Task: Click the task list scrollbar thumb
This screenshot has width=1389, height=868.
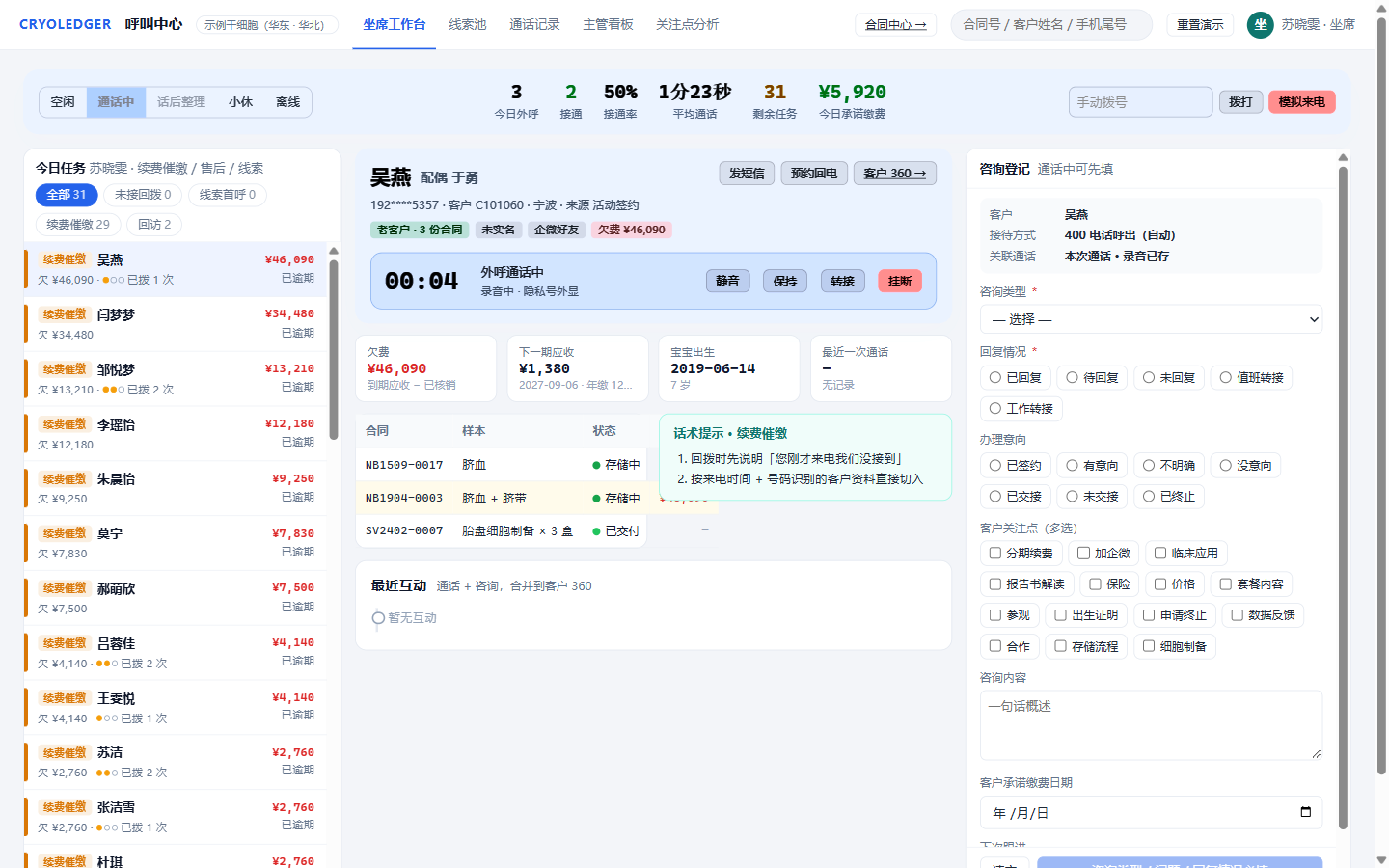Action: pyautogui.click(x=334, y=349)
